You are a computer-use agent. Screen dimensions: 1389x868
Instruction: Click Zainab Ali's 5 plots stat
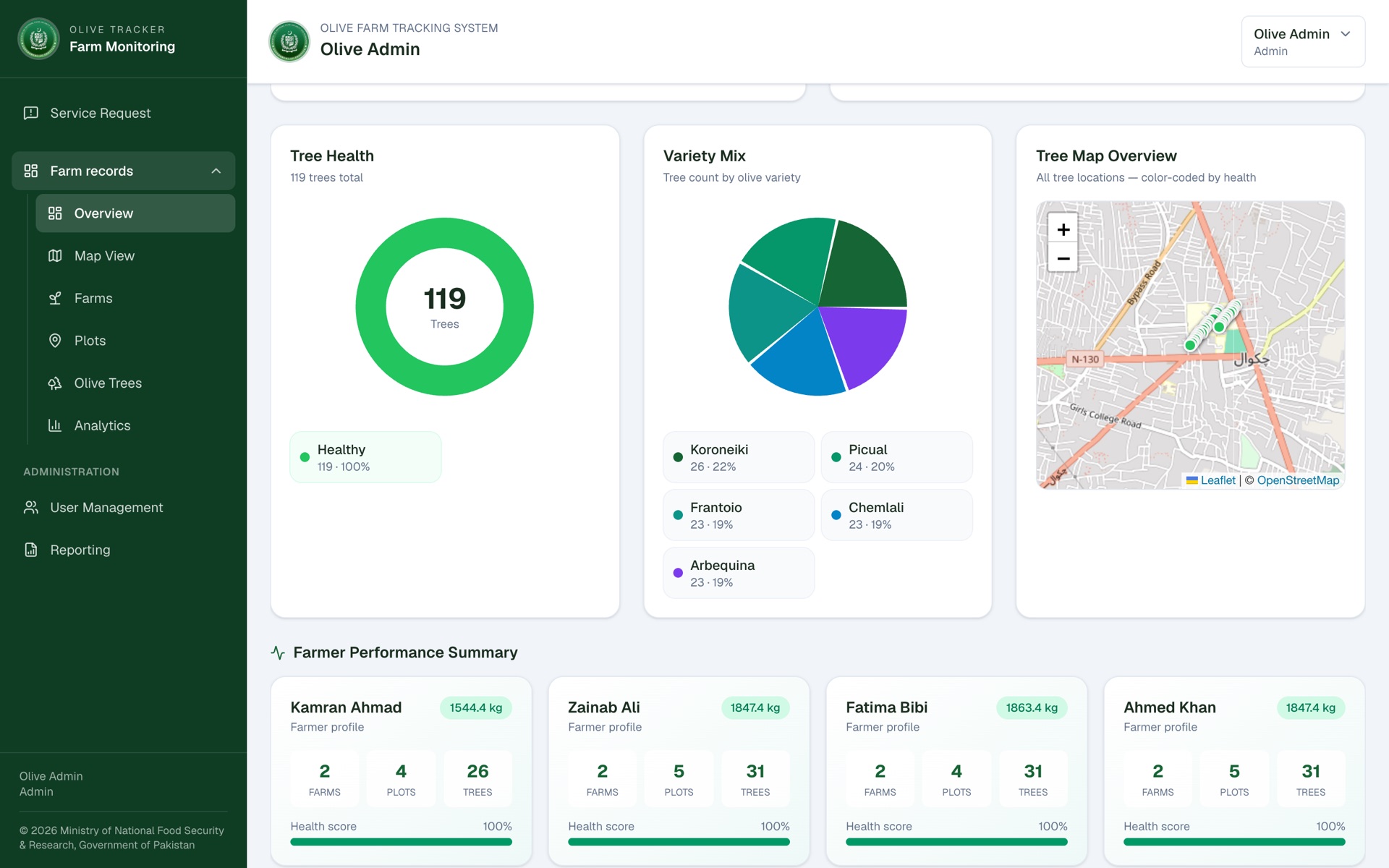coord(679,778)
